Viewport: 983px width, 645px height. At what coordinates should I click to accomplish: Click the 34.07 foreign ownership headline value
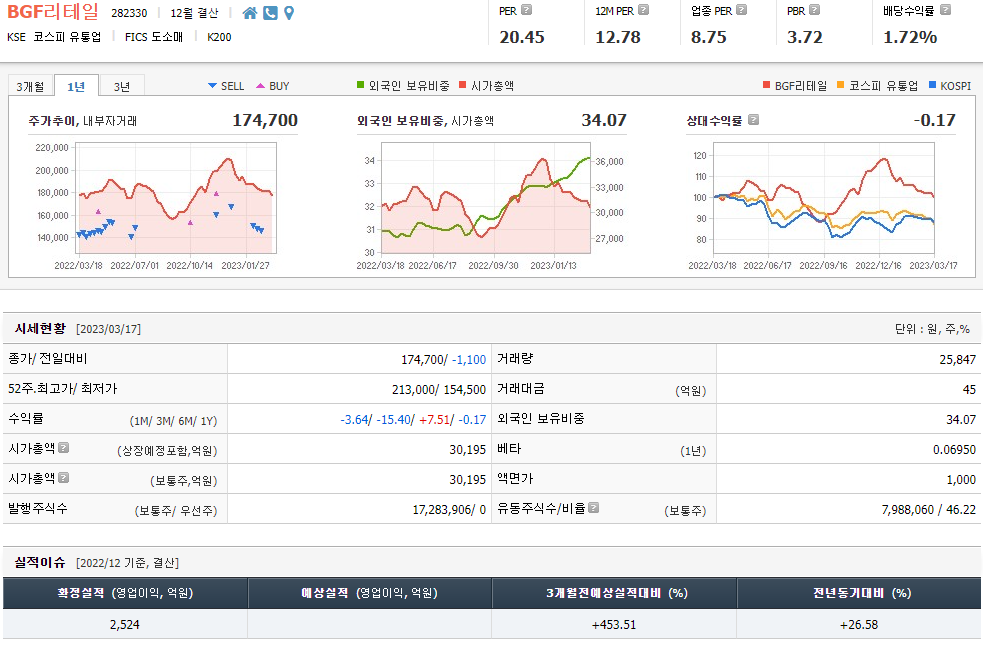[604, 120]
